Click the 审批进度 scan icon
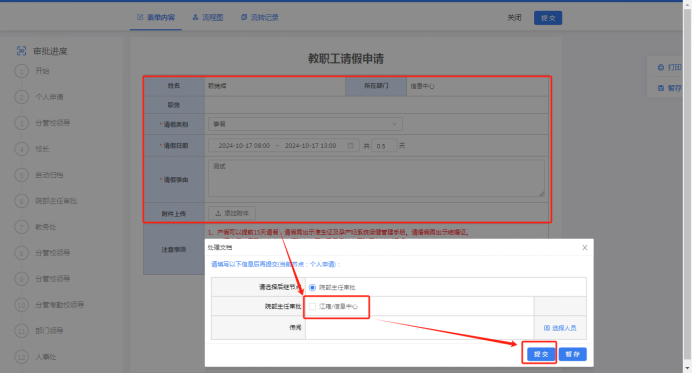 coord(21,51)
